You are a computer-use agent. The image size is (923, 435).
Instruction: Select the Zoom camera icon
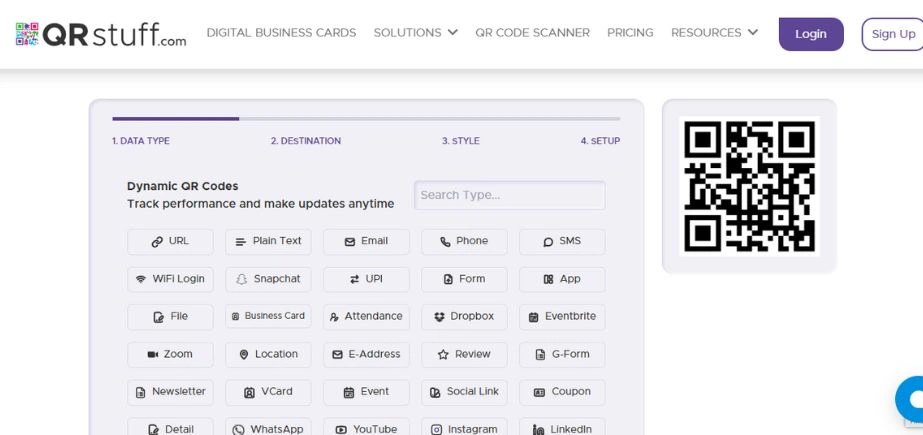coord(153,355)
